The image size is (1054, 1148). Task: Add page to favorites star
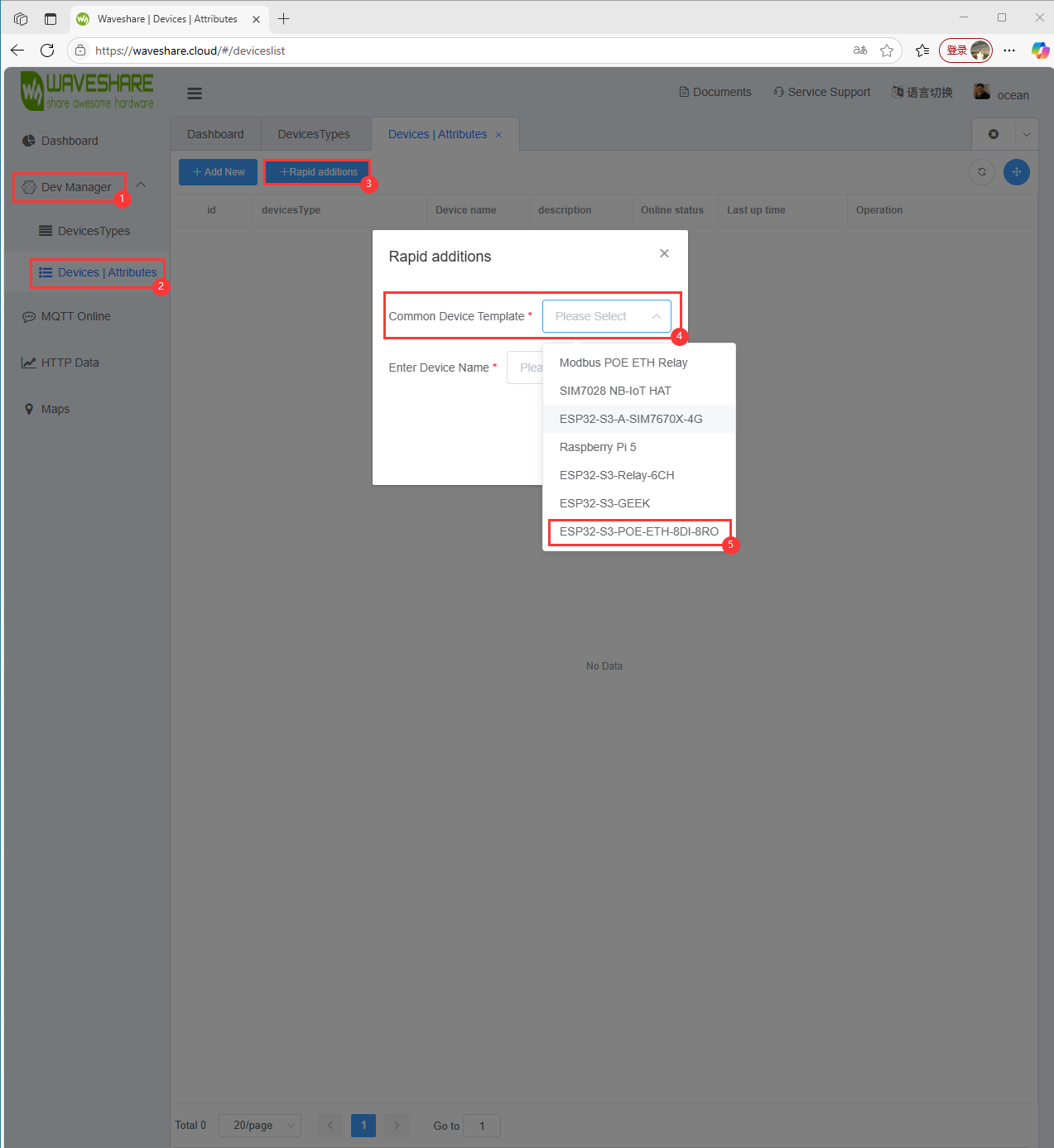click(887, 50)
